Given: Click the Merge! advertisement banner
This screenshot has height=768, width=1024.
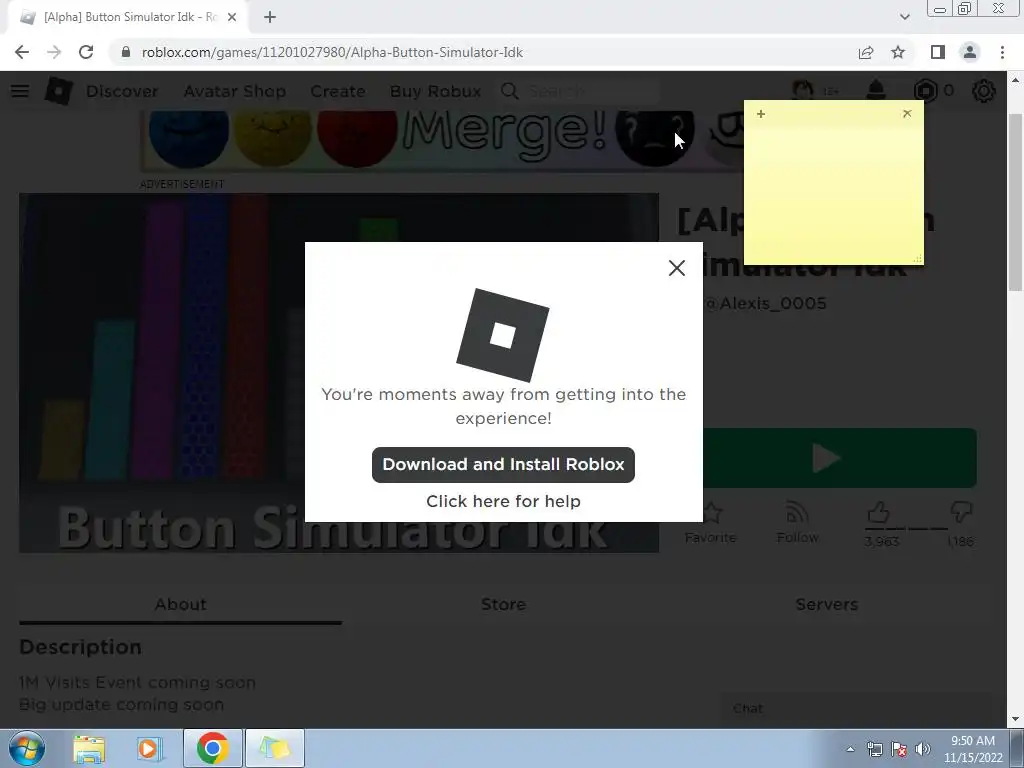Looking at the screenshot, I should tap(441, 140).
